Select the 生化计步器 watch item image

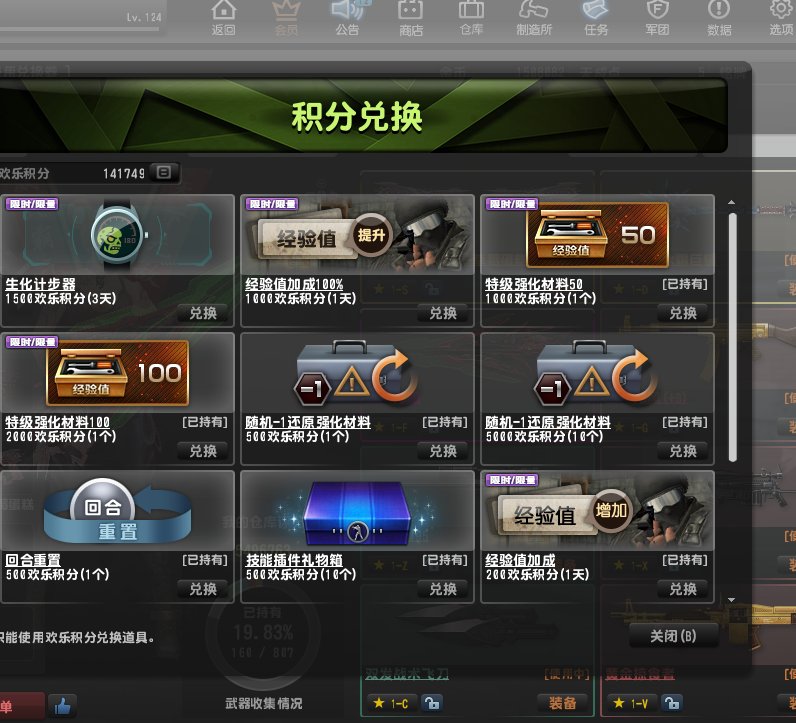[118, 235]
